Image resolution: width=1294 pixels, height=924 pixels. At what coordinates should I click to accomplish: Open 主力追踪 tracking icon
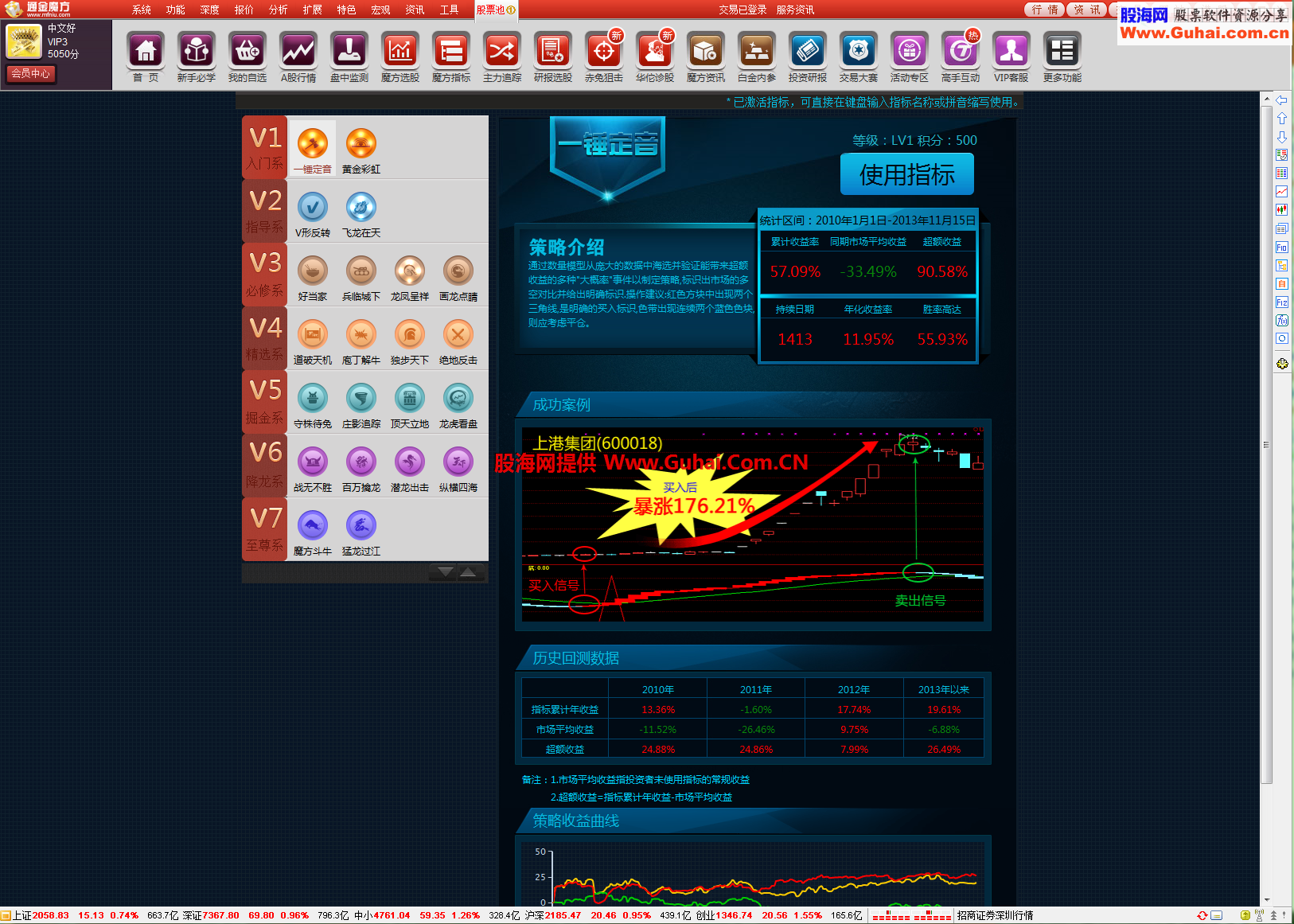(502, 57)
